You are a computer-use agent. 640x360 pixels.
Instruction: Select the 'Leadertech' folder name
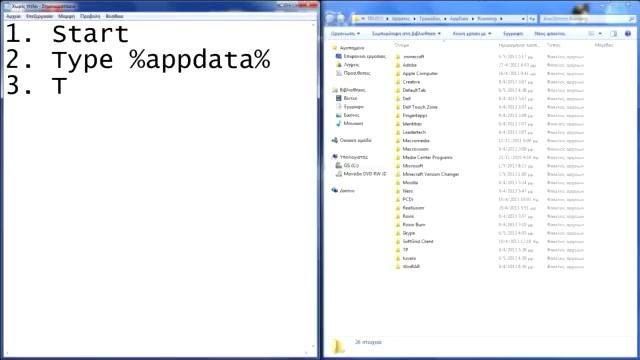pyautogui.click(x=414, y=132)
